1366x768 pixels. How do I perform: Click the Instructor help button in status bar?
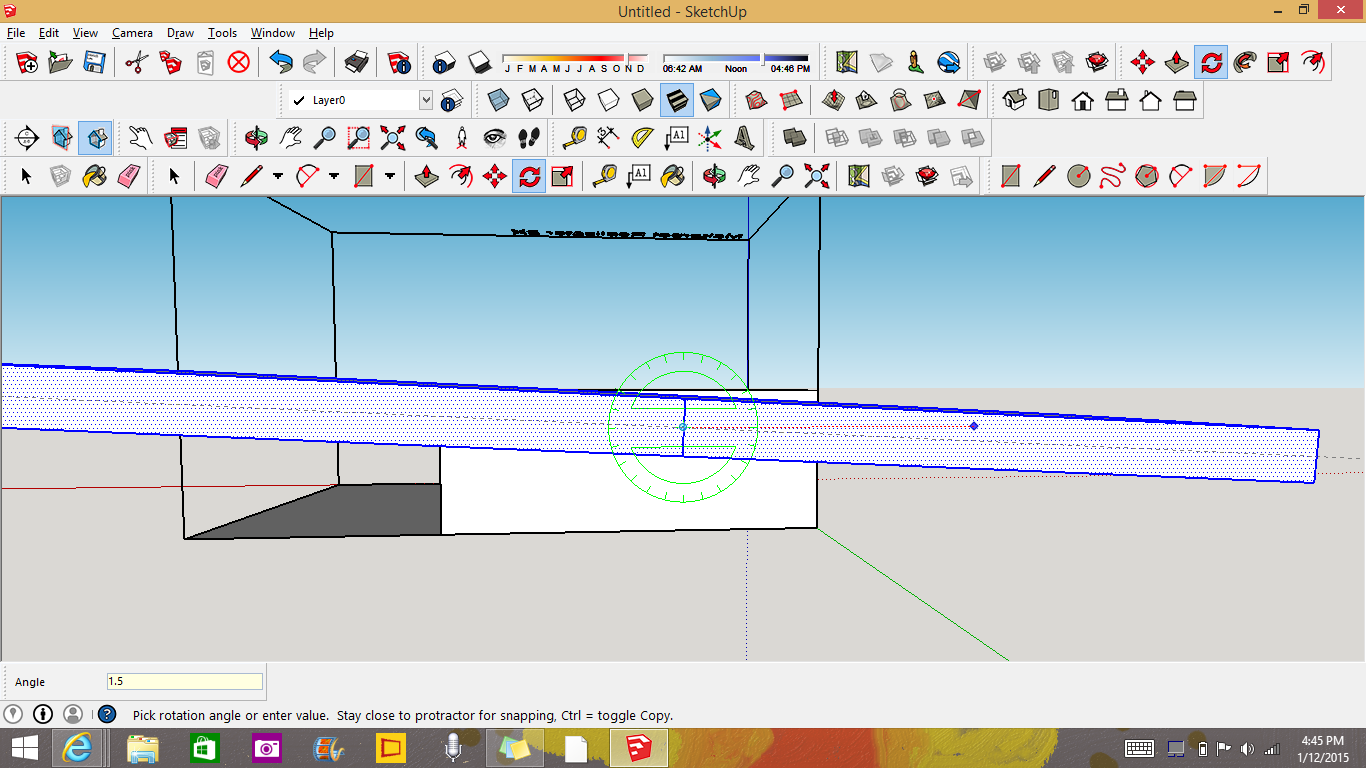tap(107, 715)
